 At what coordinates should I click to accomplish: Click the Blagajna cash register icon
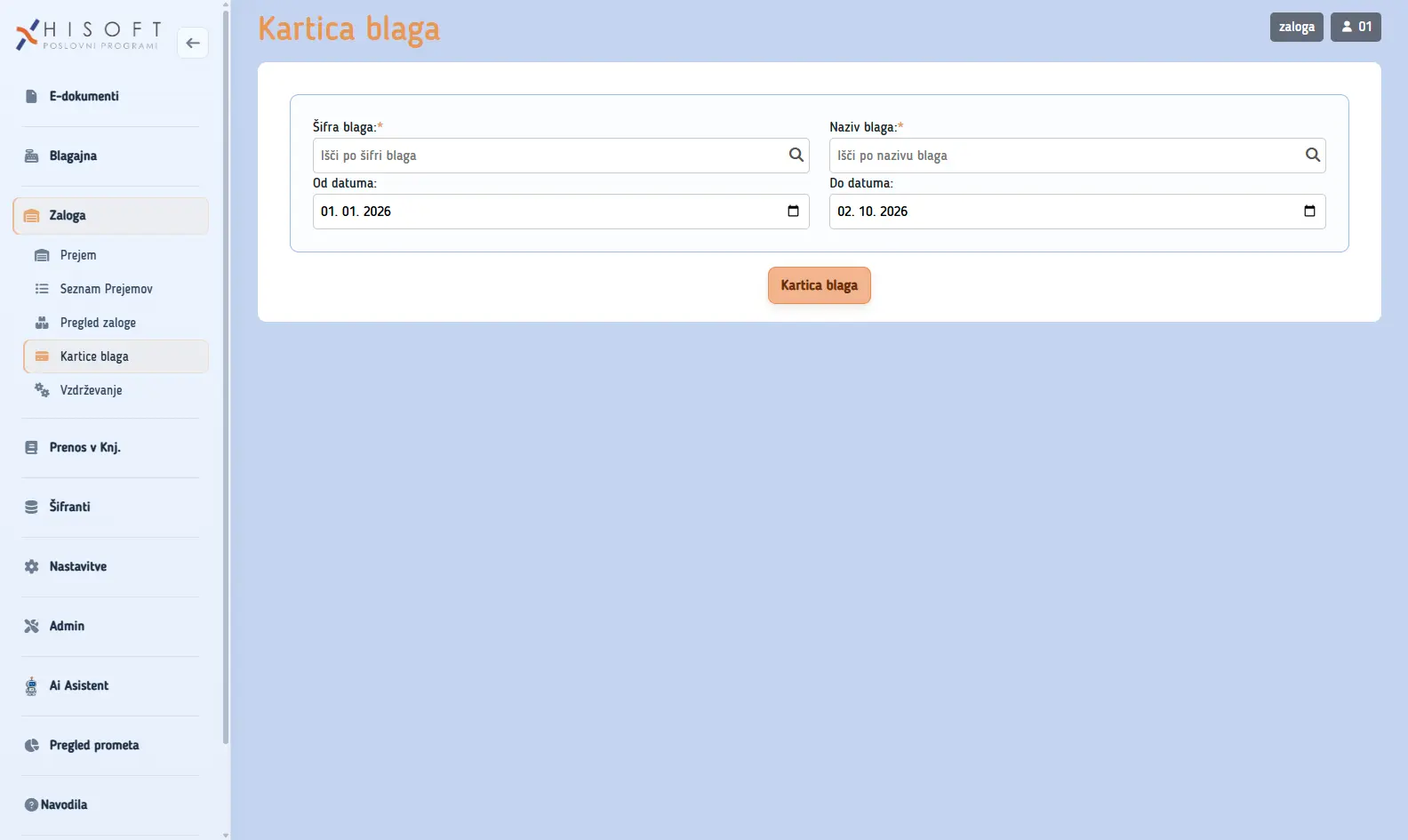point(31,156)
